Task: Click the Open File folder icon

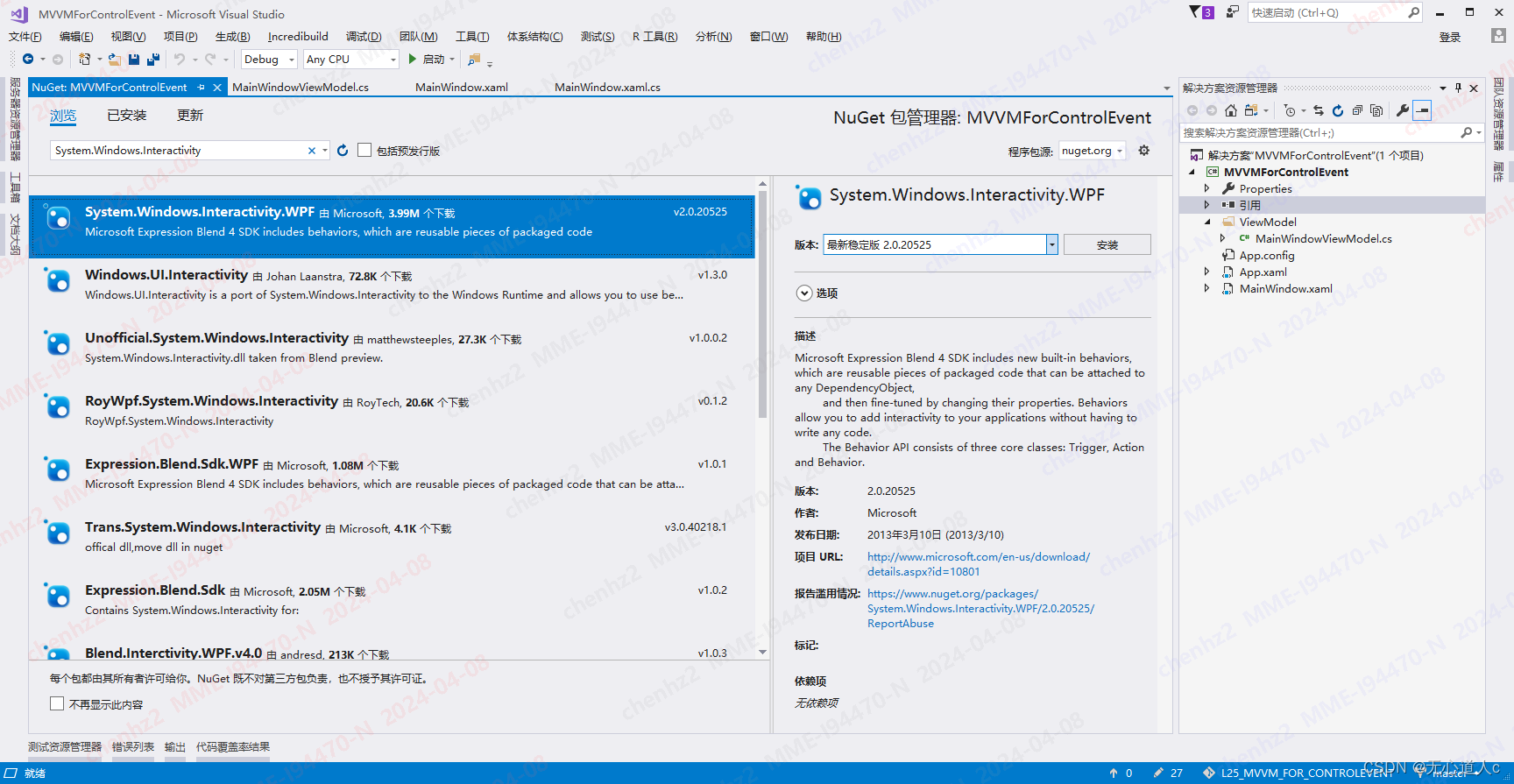Action: pyautogui.click(x=115, y=60)
